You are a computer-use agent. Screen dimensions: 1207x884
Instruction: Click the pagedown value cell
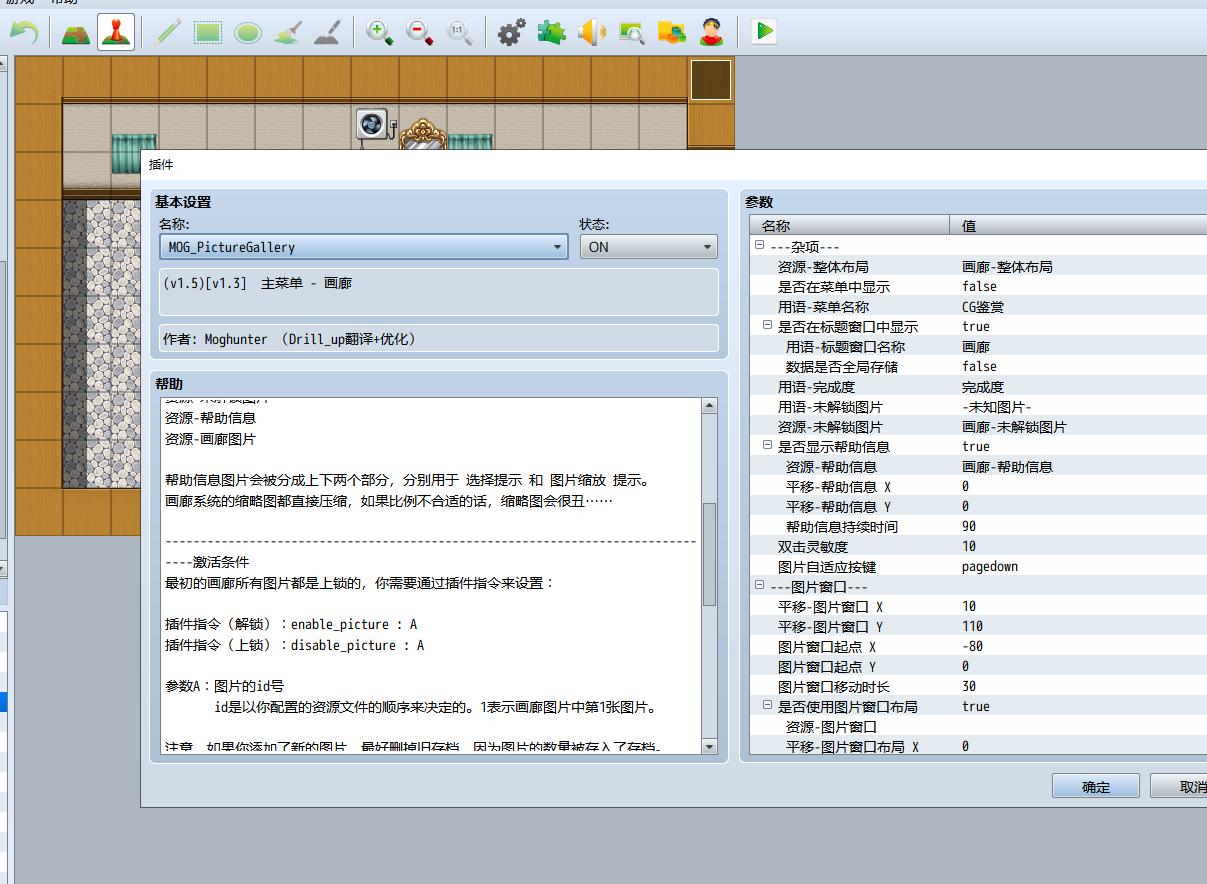tap(1078, 566)
